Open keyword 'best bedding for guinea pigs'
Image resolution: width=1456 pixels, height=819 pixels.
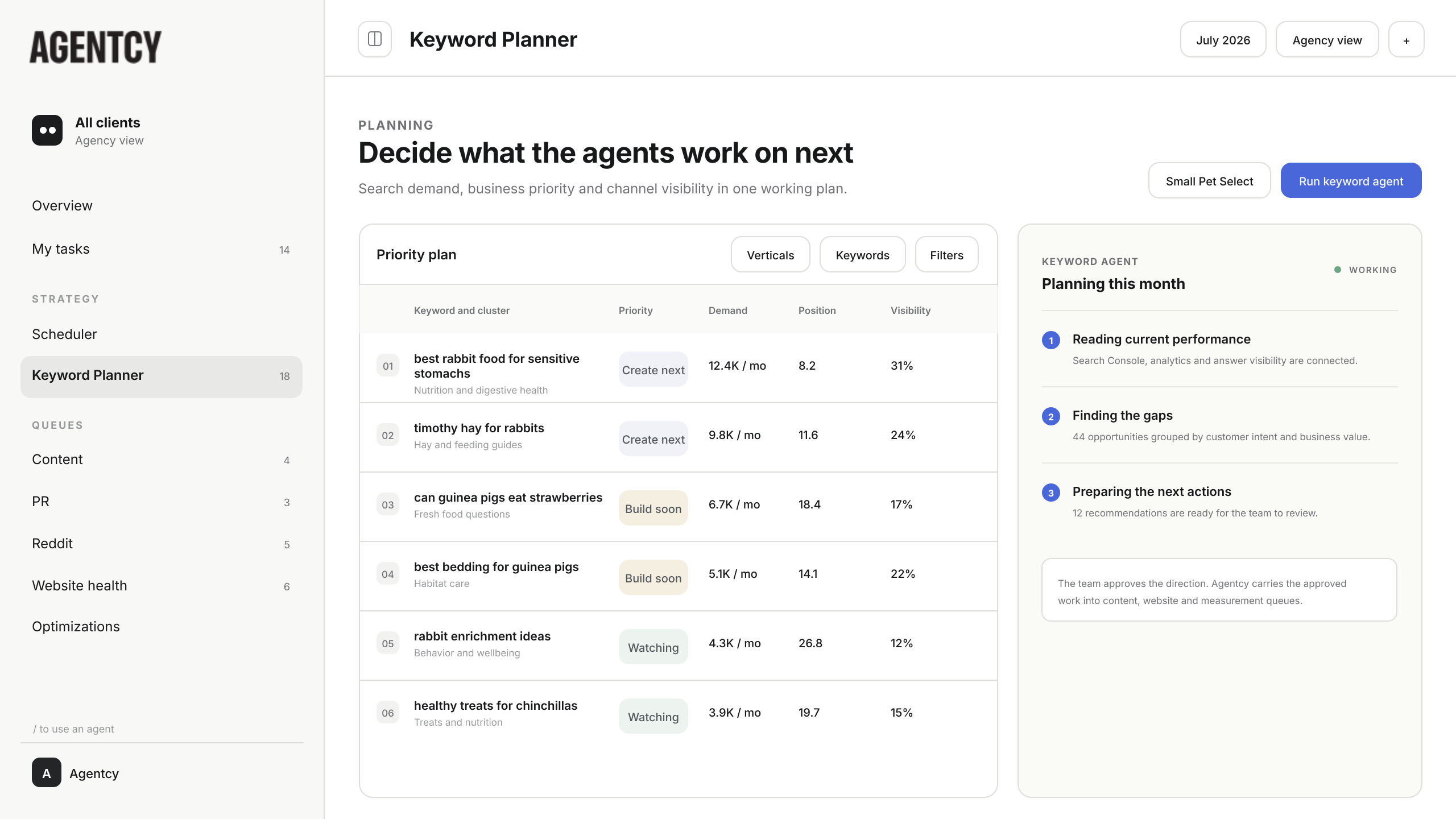tap(496, 566)
